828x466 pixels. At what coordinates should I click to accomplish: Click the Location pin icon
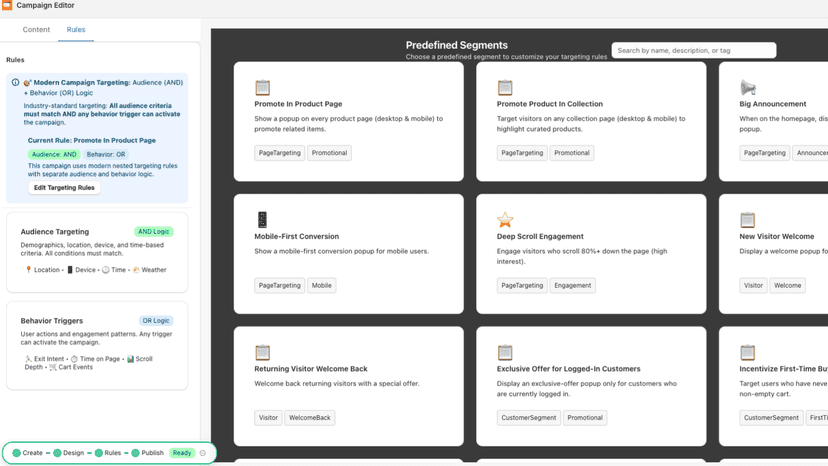pos(29,269)
